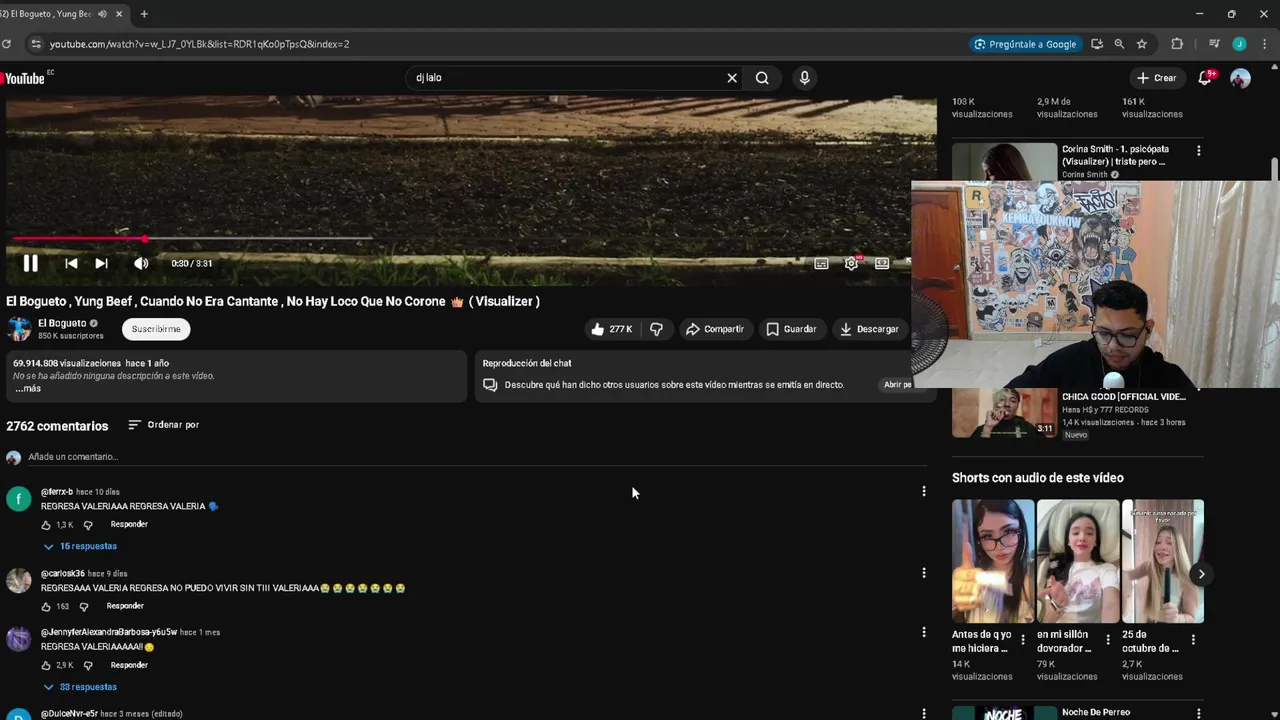Open options menu for @JennyferAlexandraBarbosa comment
The height and width of the screenshot is (720, 1280).
pos(923,632)
